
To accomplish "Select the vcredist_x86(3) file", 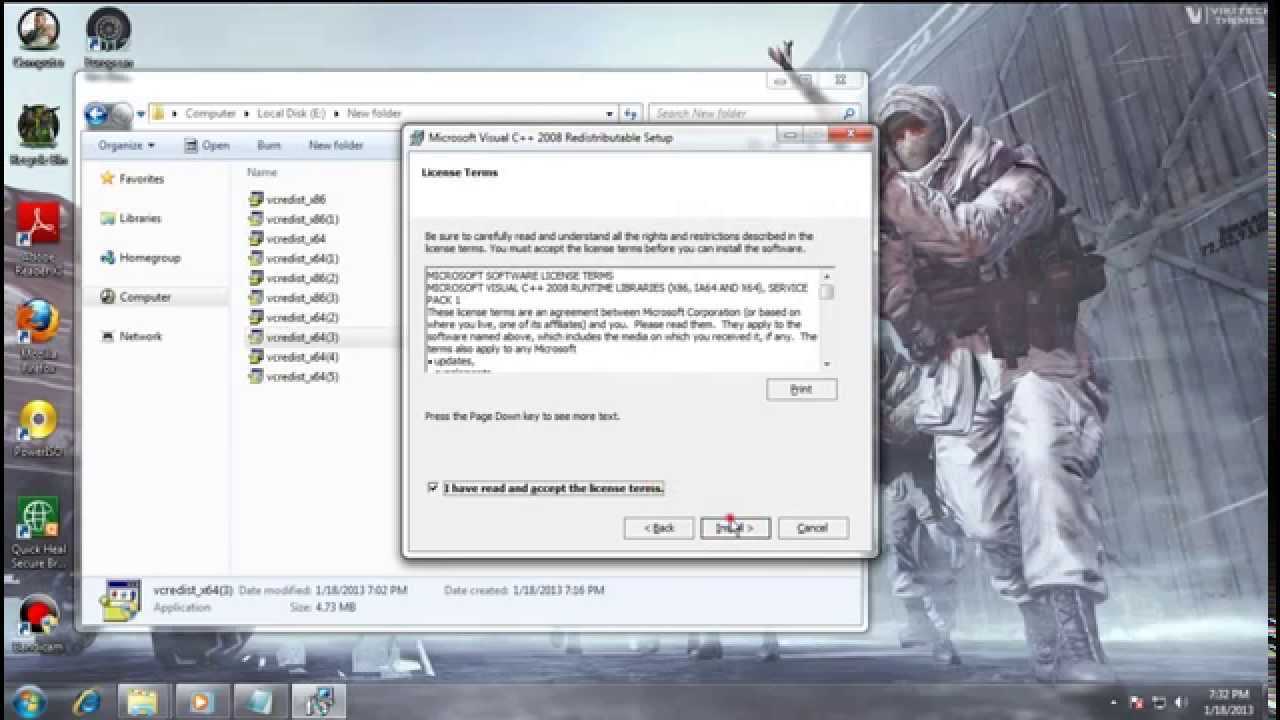I will [294, 298].
